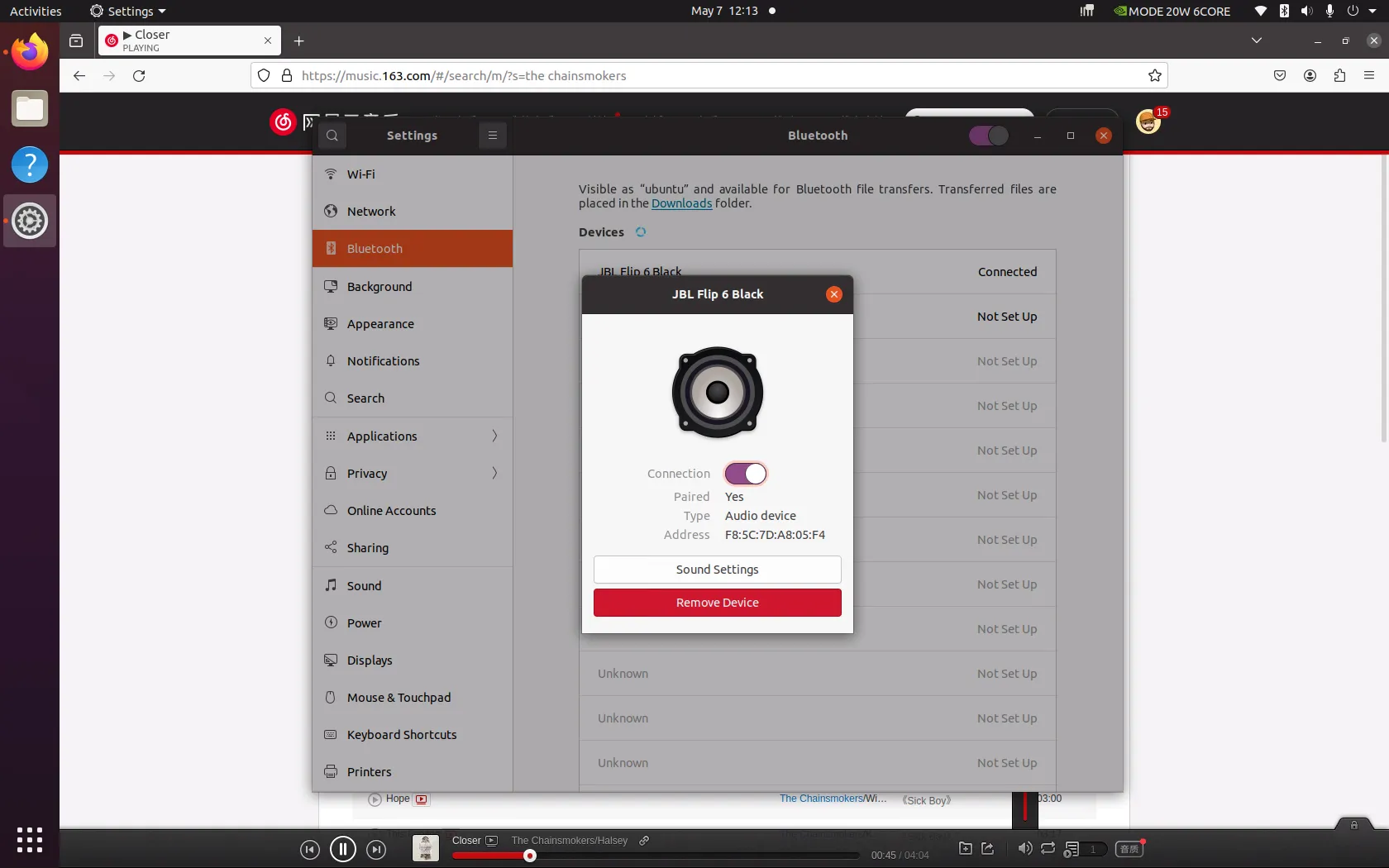Image resolution: width=1389 pixels, height=868 pixels.
Task: Open the Firefox extensions icon
Action: tap(1339, 76)
